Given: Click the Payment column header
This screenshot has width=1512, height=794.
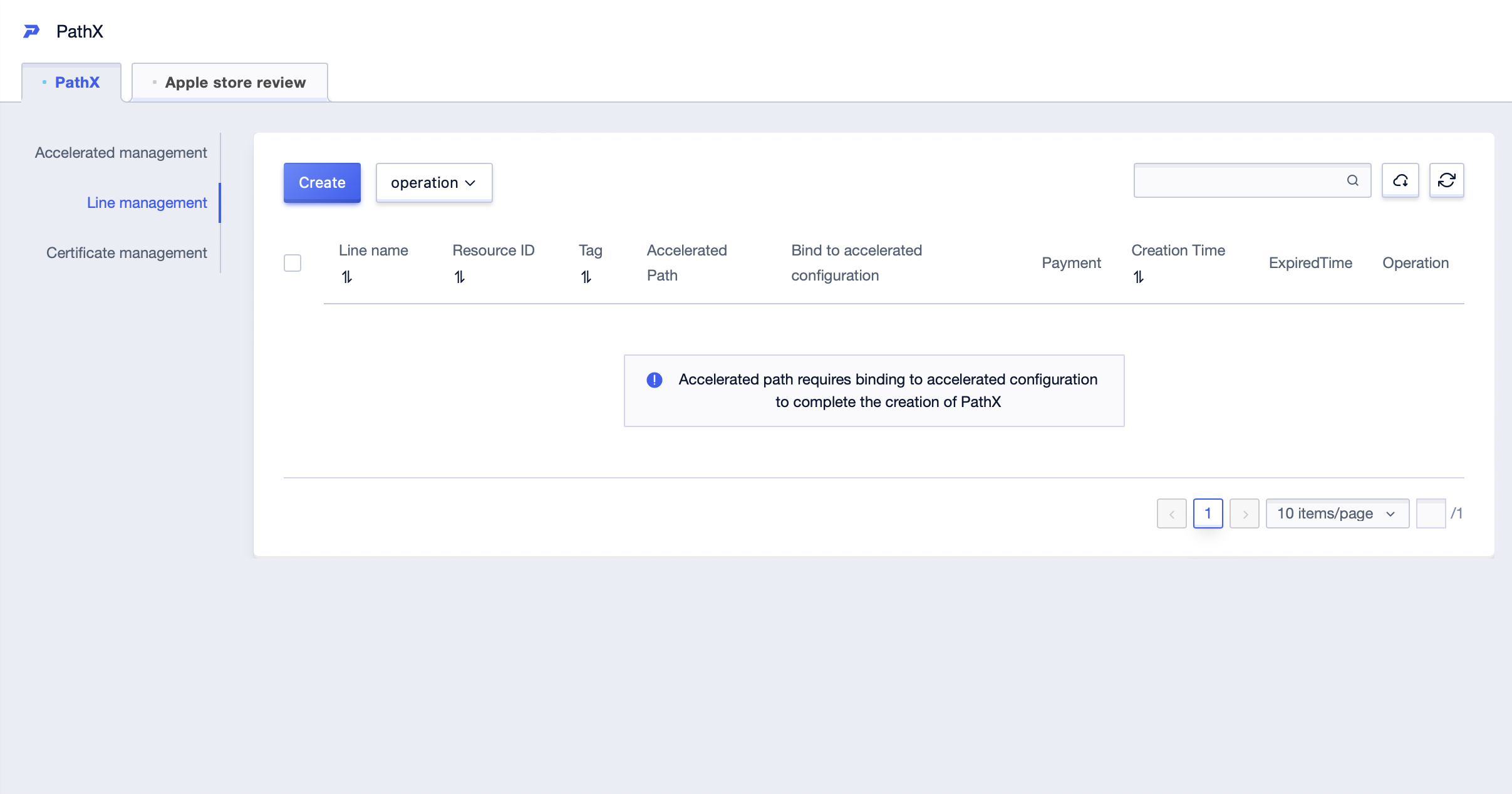Looking at the screenshot, I should pyautogui.click(x=1071, y=263).
